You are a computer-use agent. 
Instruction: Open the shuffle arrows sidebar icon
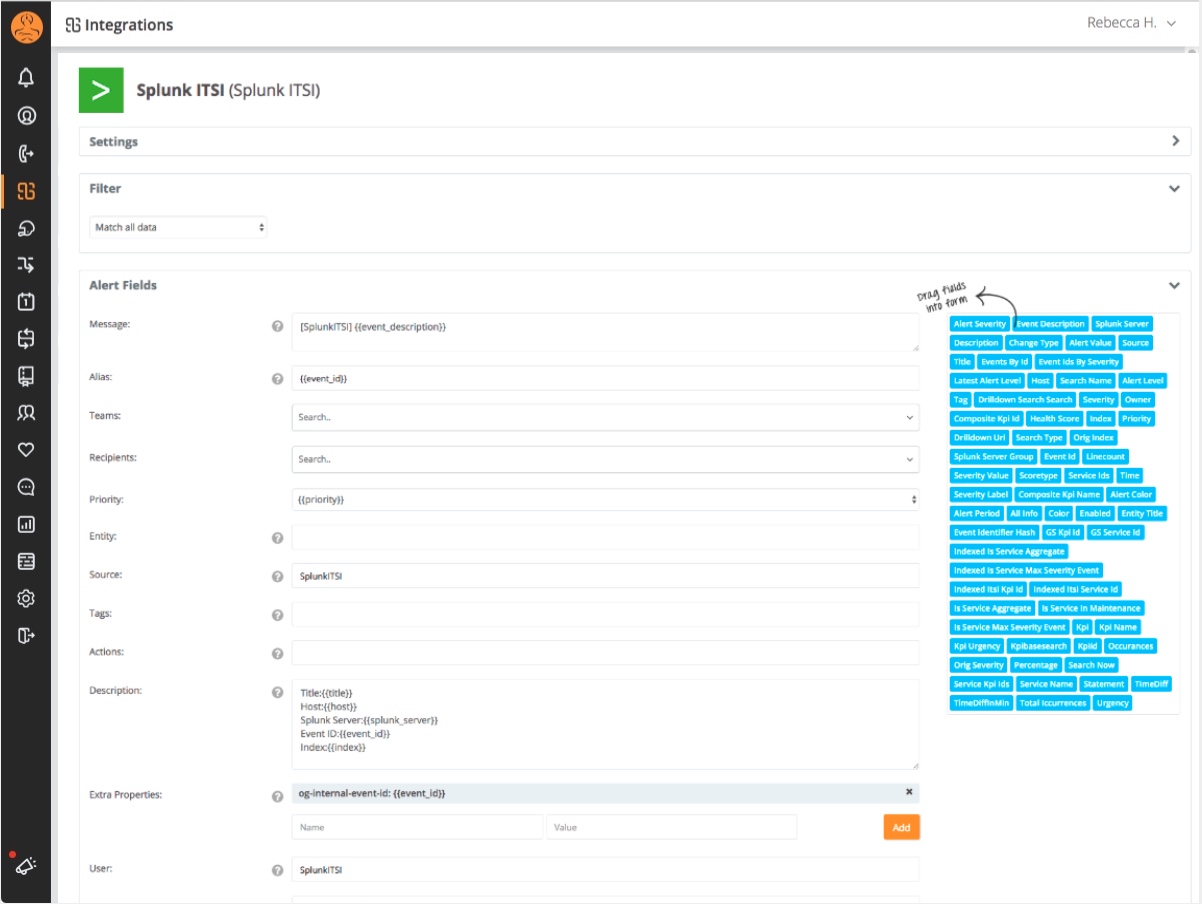pyautogui.click(x=26, y=265)
